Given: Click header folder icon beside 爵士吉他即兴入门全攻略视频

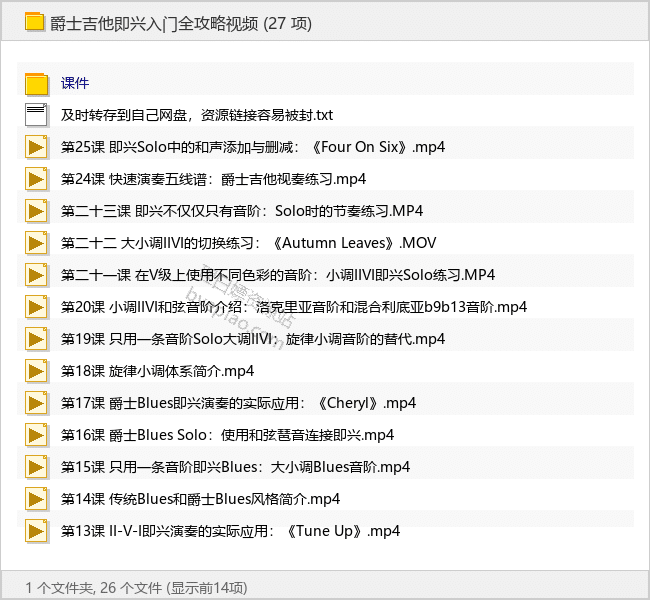Looking at the screenshot, I should [x=34, y=22].
